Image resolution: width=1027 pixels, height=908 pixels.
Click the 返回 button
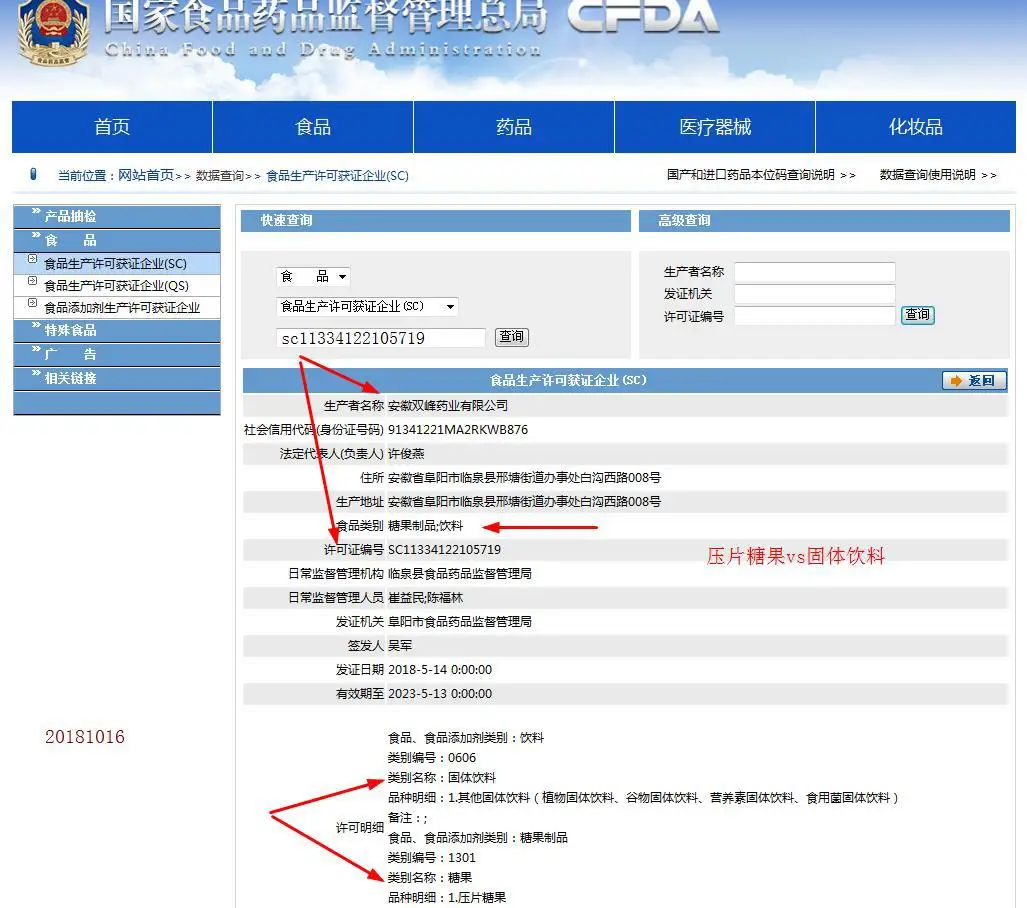tap(974, 381)
